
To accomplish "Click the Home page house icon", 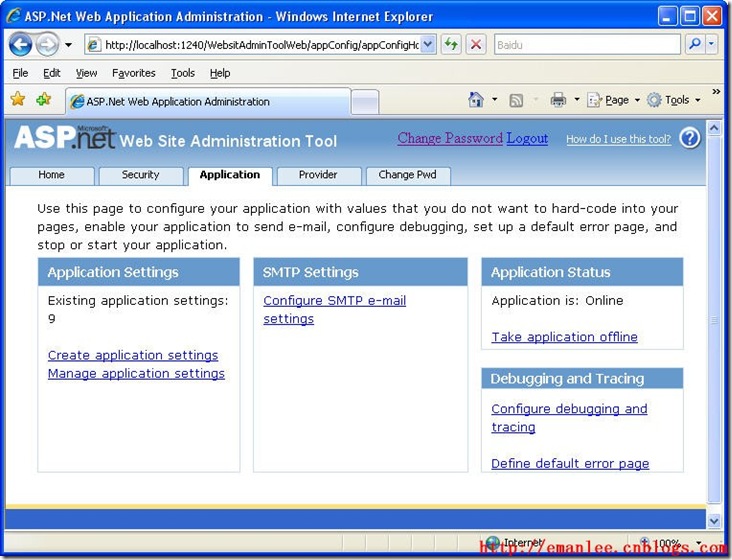I will coord(476,99).
